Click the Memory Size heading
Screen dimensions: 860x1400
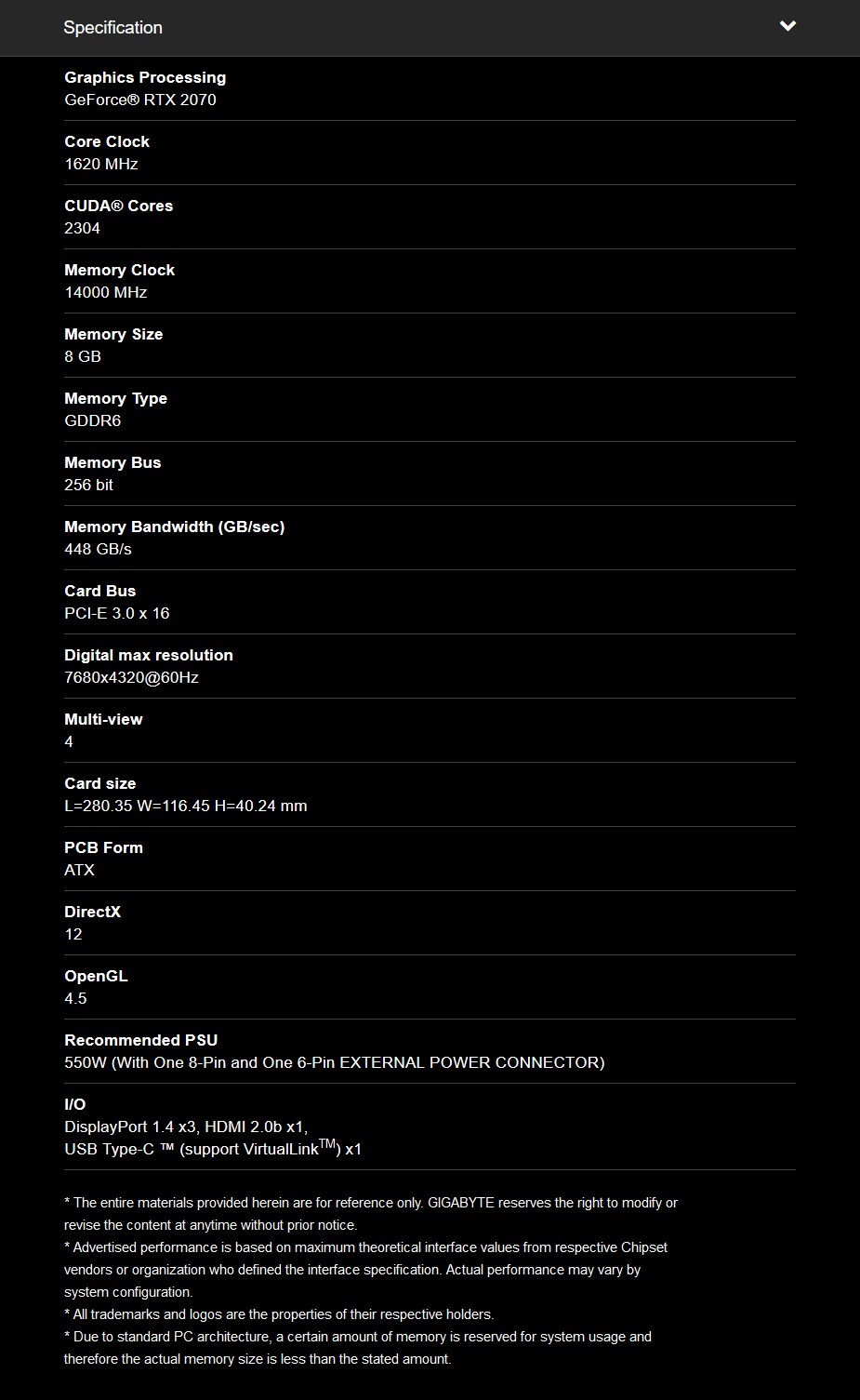113,334
